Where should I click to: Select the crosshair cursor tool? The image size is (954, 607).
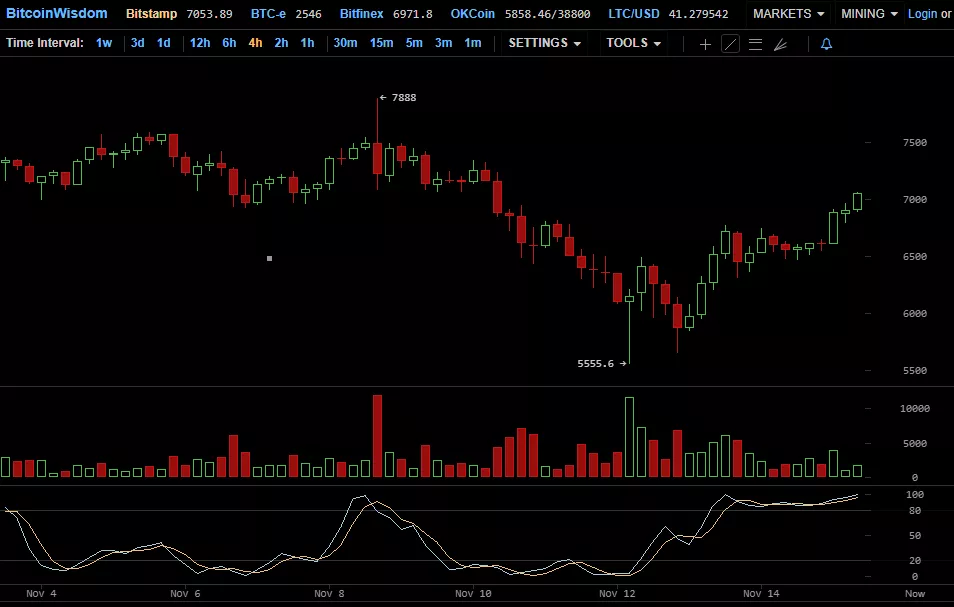click(x=705, y=44)
